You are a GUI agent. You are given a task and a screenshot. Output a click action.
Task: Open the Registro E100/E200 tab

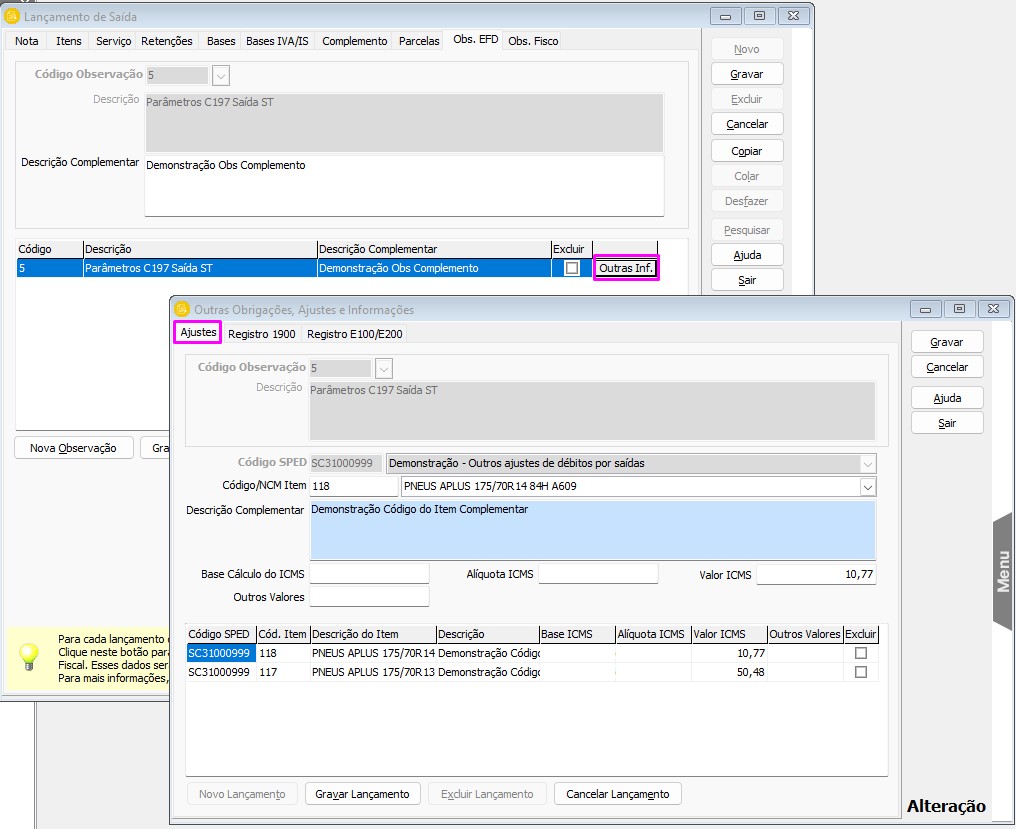pos(354,334)
